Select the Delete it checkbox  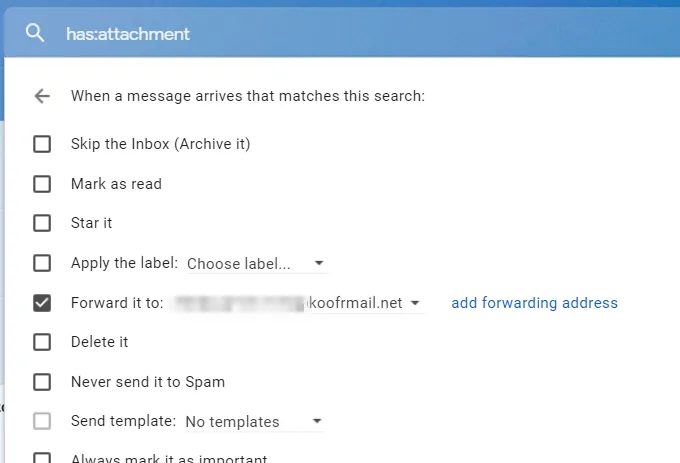42,342
